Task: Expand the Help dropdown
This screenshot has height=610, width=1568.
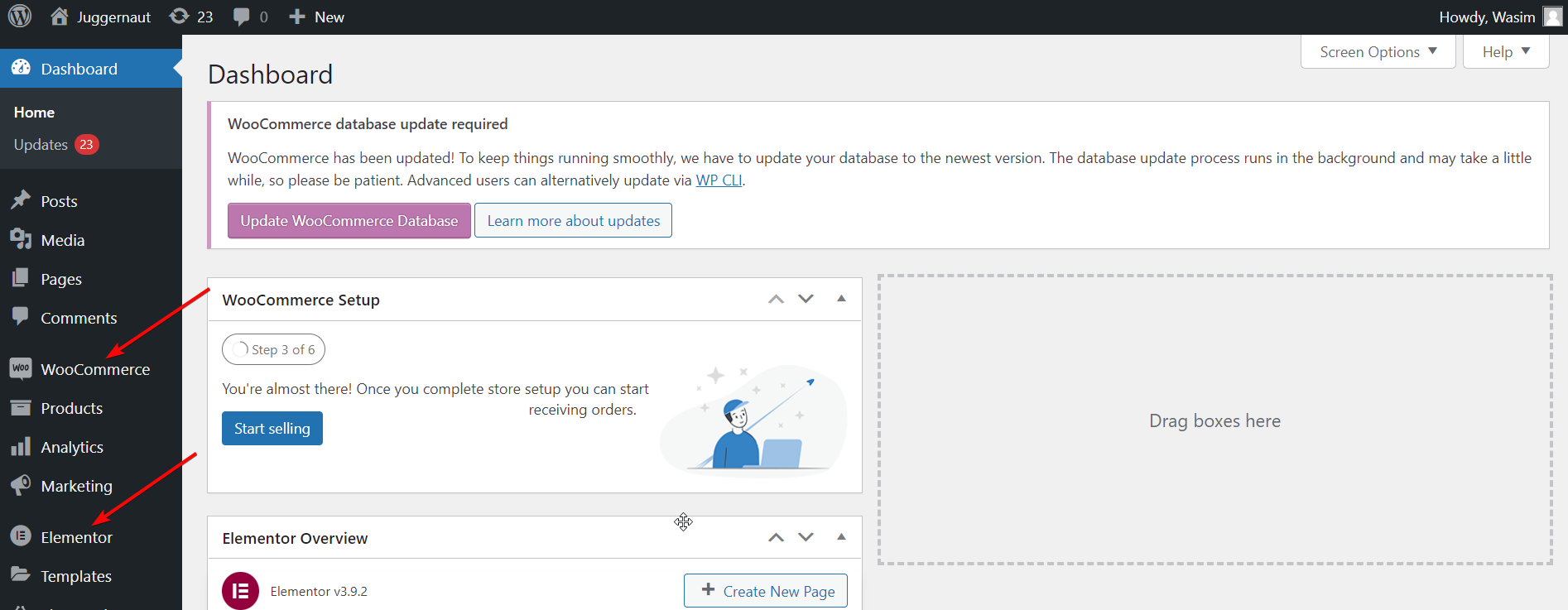Action: coord(1506,51)
